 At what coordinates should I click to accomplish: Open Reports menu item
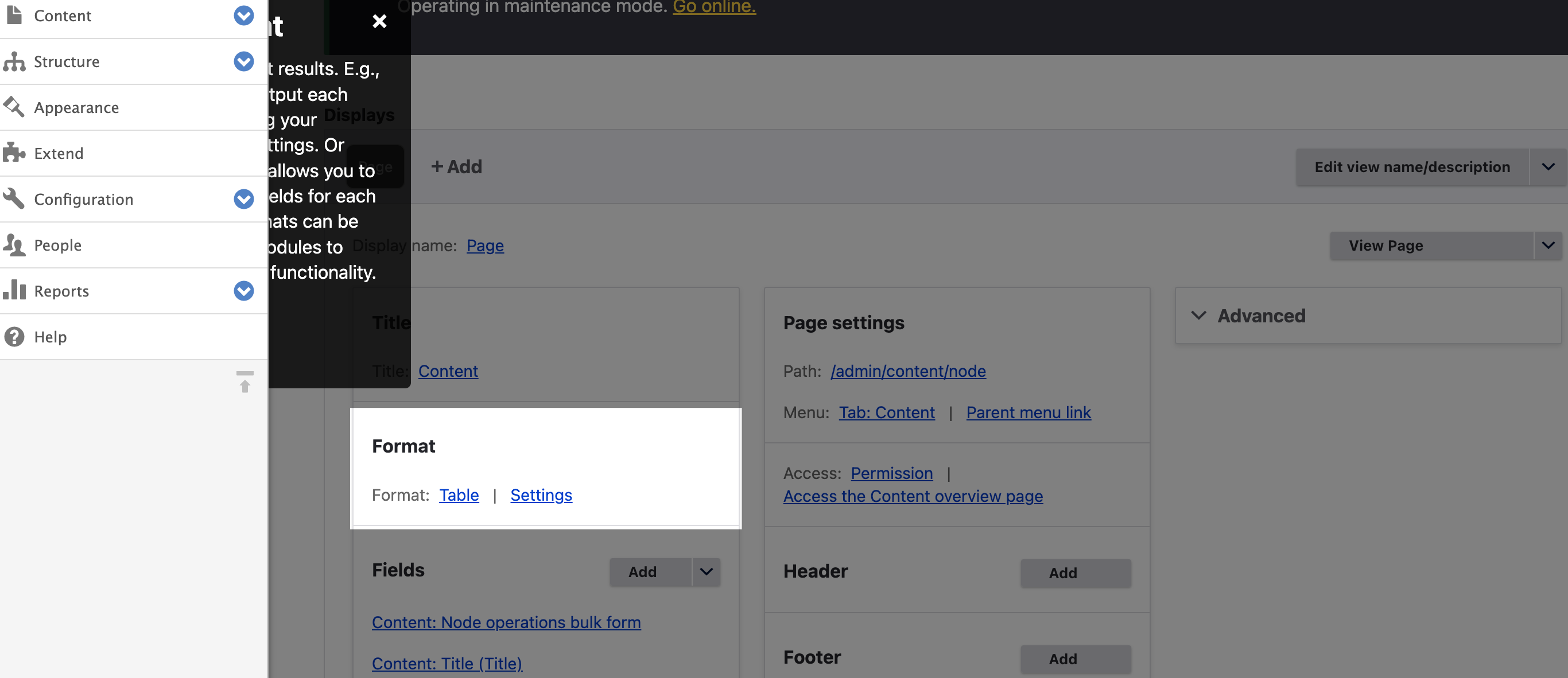coord(61,291)
